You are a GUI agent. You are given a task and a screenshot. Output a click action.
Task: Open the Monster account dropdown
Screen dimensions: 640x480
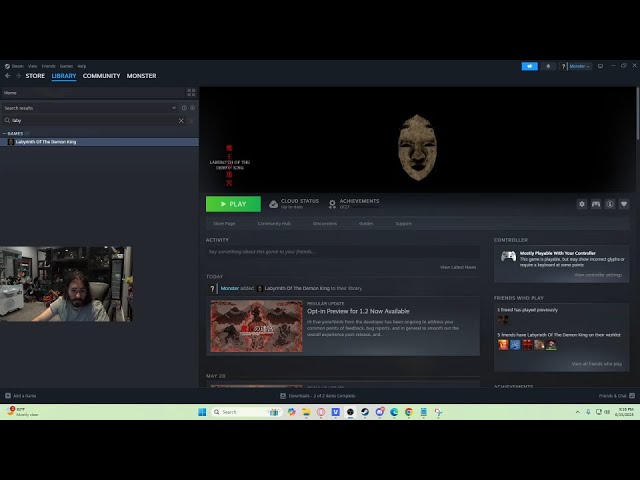[x=578, y=66]
